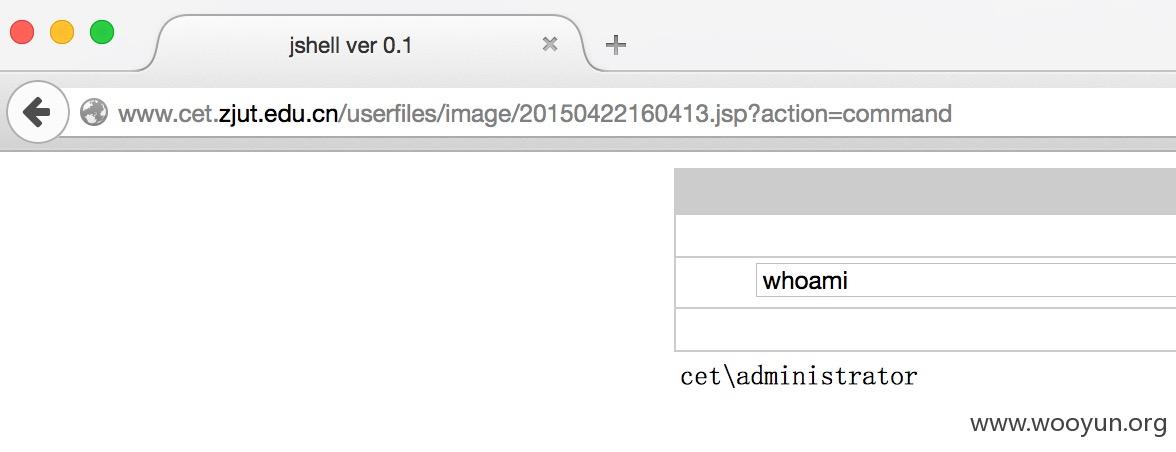Image resolution: width=1176 pixels, height=452 pixels.
Task: Click the whoami command input field
Action: tap(965, 280)
